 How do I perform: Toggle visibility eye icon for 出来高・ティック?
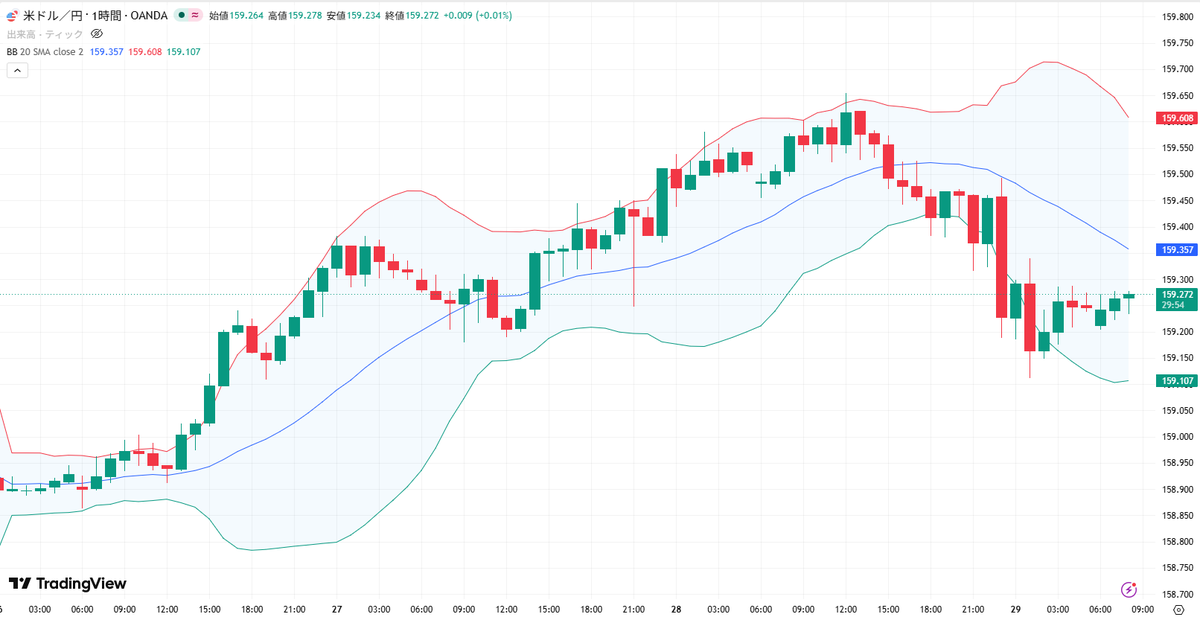pos(97,34)
